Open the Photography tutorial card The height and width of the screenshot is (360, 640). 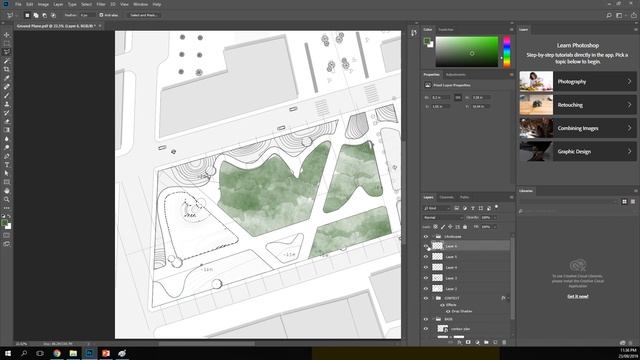click(578, 82)
